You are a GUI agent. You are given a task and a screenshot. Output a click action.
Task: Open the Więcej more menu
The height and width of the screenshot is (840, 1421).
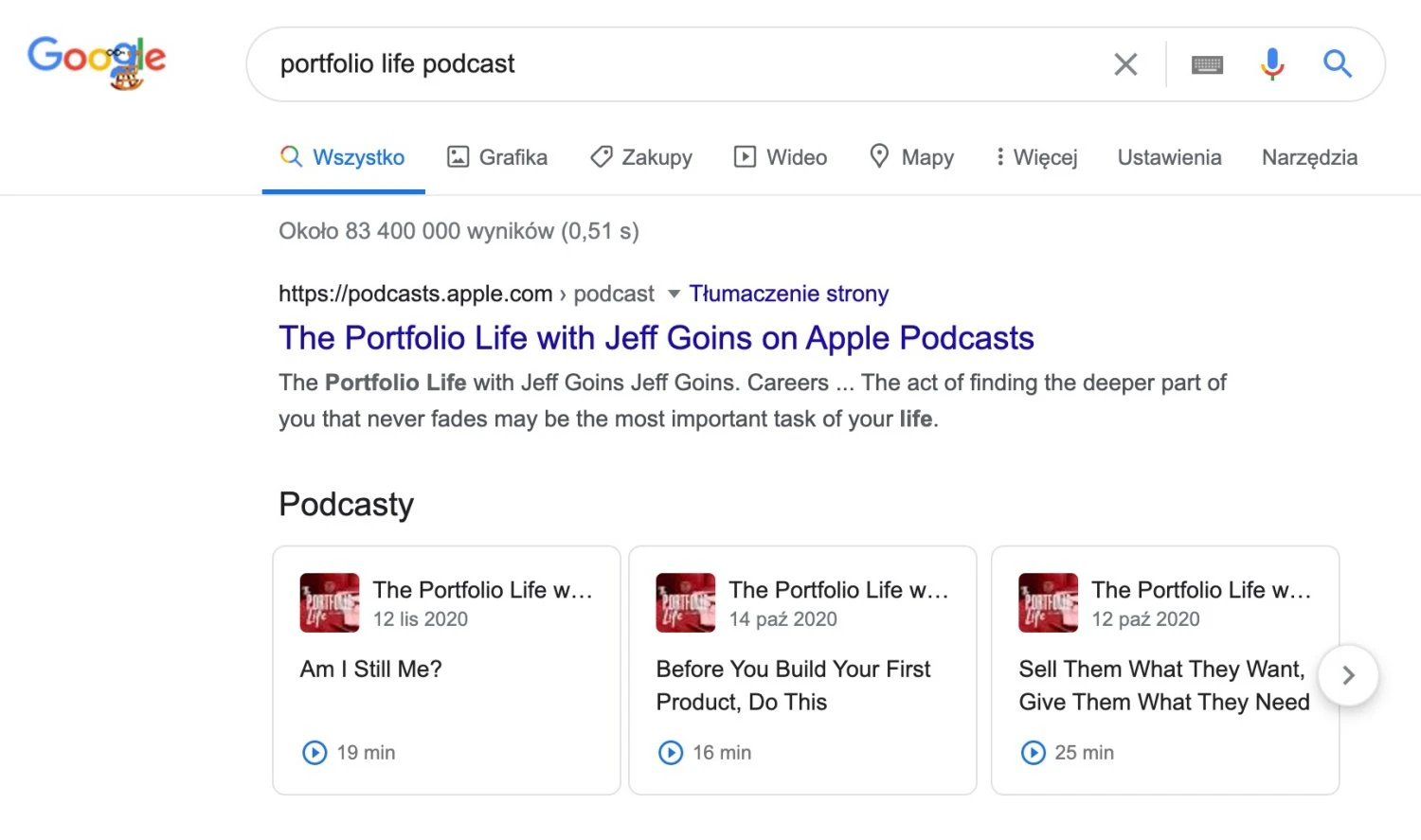point(1036,157)
